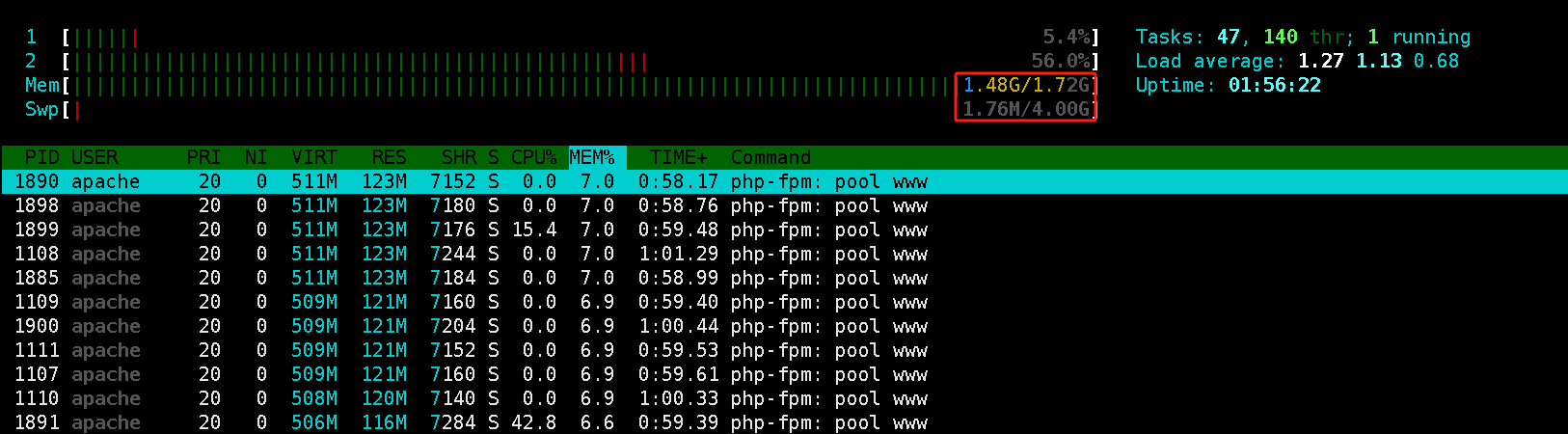Select process PID 1108
Viewport: 1568px width, 434px height.
click(x=784, y=254)
